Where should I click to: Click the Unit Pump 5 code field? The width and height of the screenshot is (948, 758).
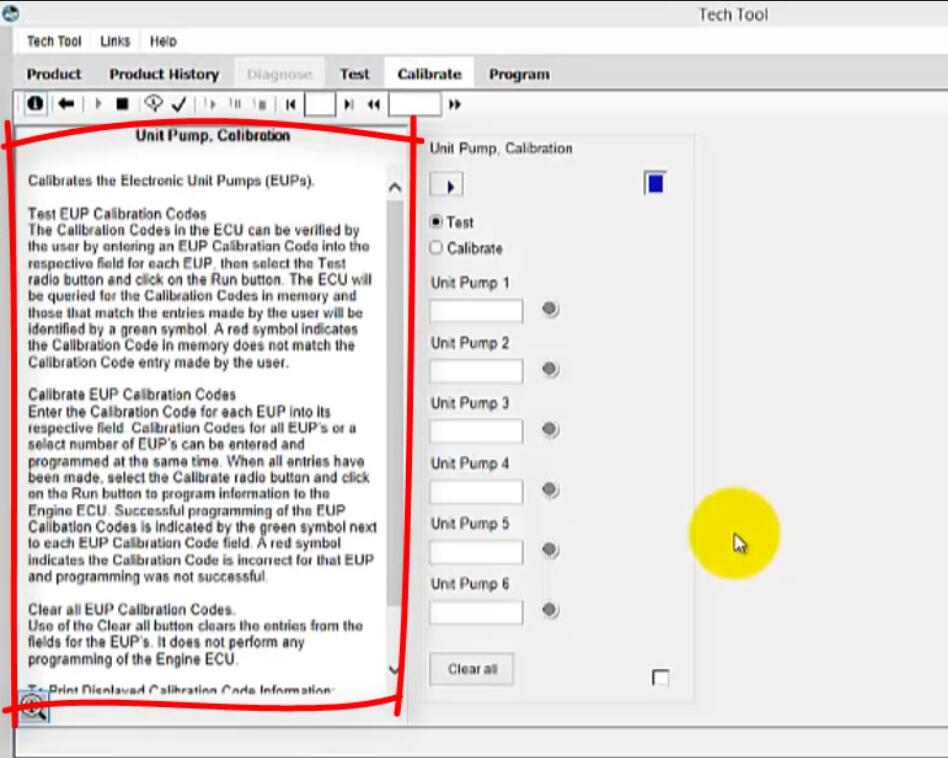476,552
